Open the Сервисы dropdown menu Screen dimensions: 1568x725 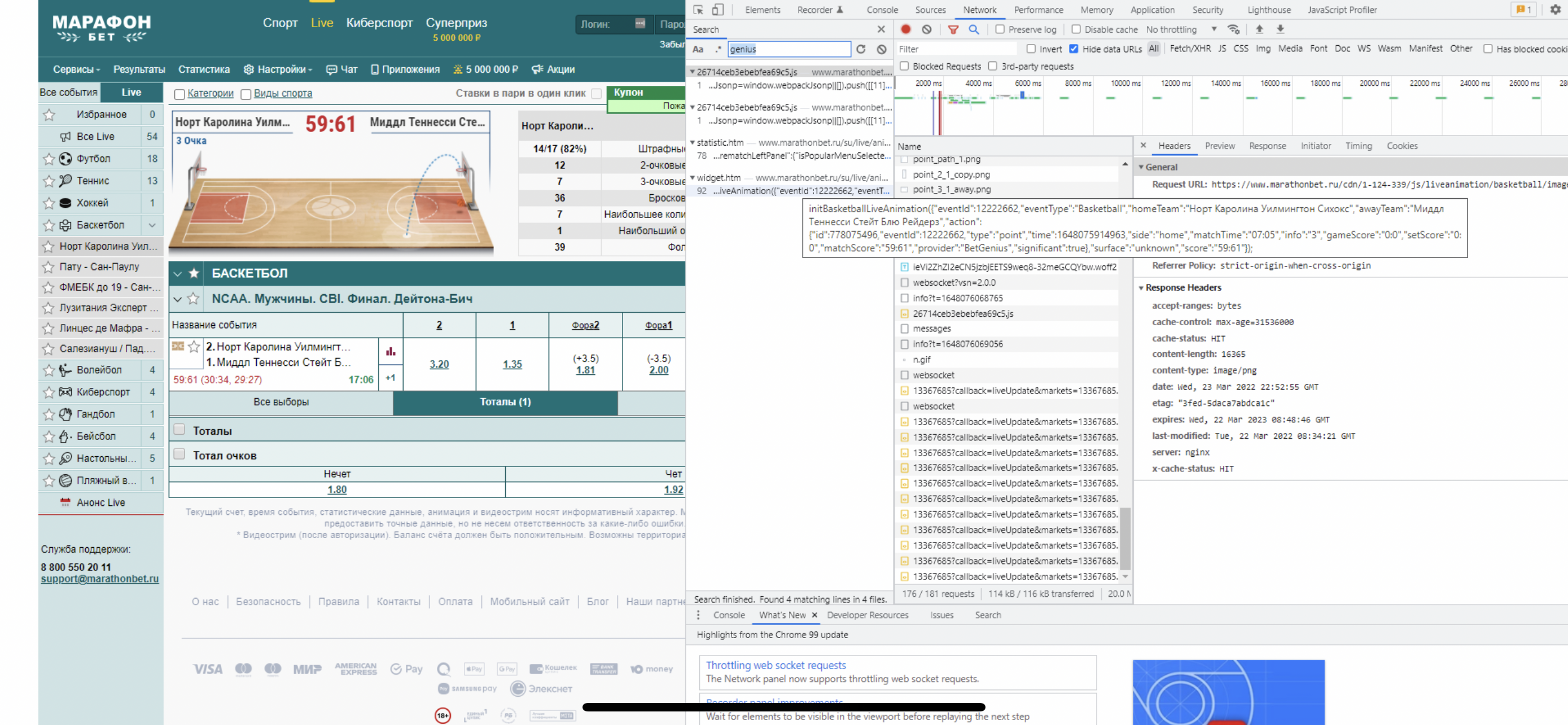[x=76, y=69]
